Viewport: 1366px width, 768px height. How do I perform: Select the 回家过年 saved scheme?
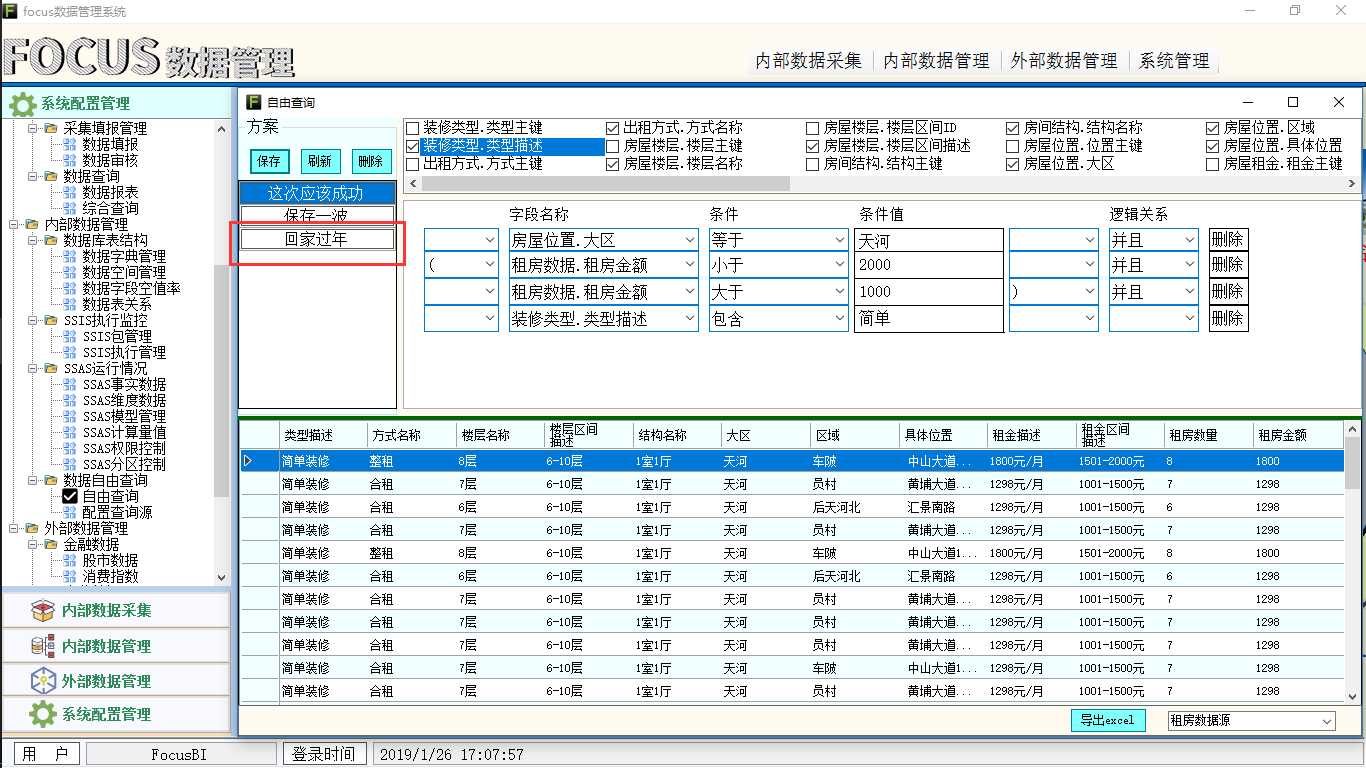317,239
